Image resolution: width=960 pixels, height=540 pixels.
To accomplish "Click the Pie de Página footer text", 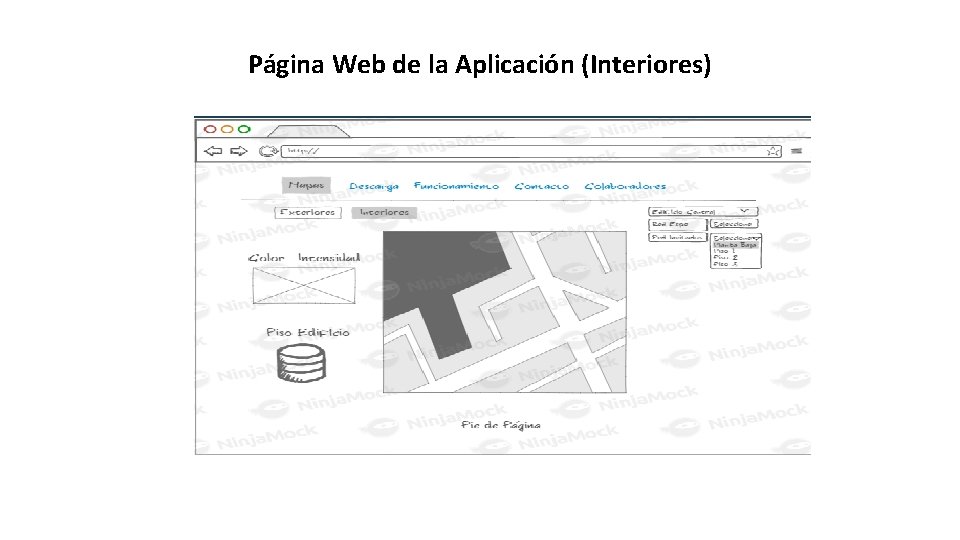I will pos(501,425).
